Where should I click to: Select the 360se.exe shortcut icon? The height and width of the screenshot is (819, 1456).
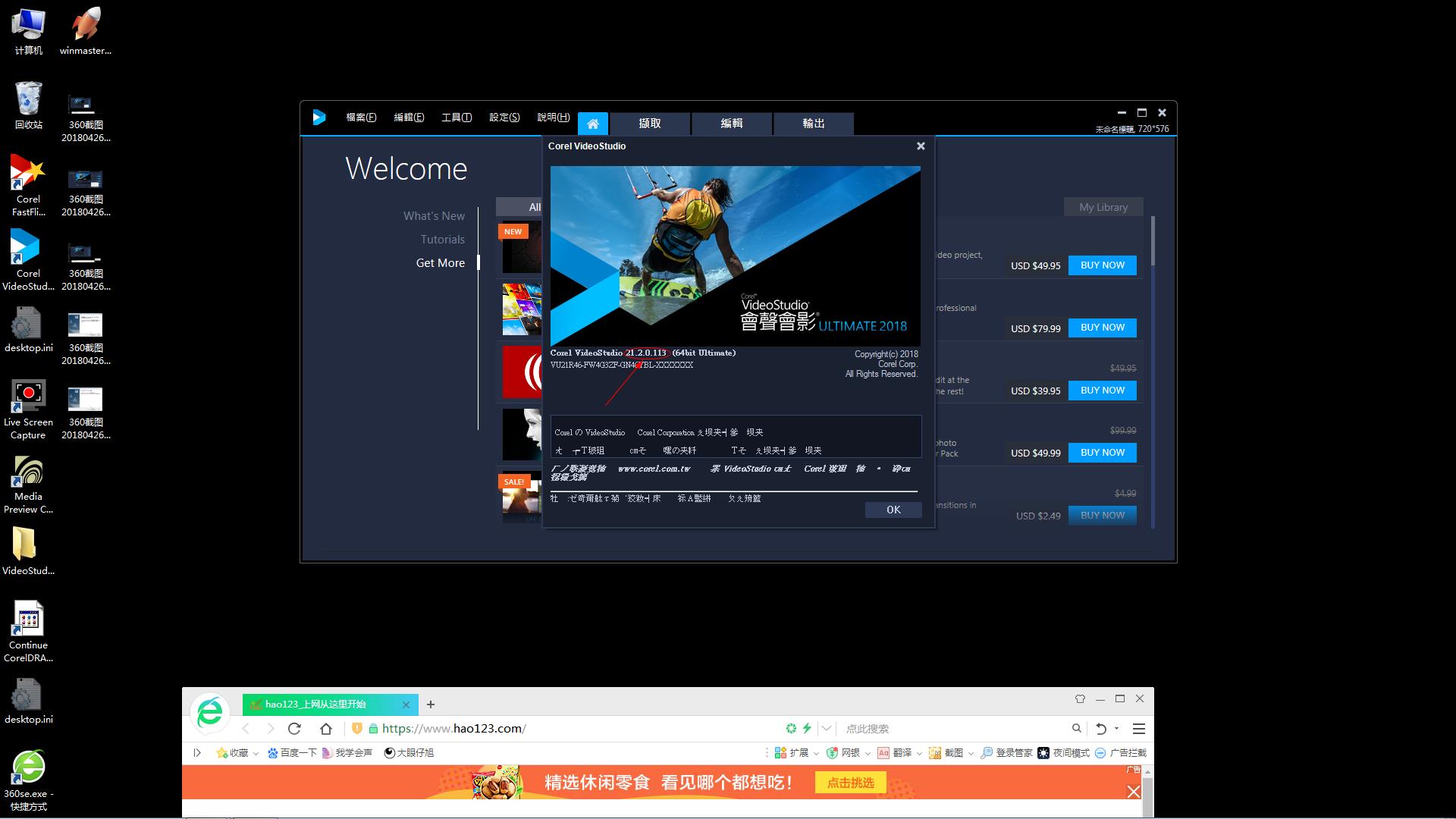28,781
